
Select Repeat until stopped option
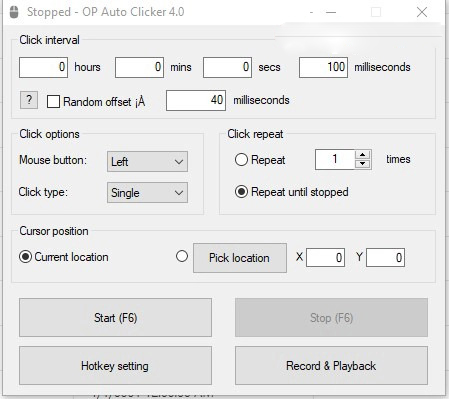coord(241,192)
